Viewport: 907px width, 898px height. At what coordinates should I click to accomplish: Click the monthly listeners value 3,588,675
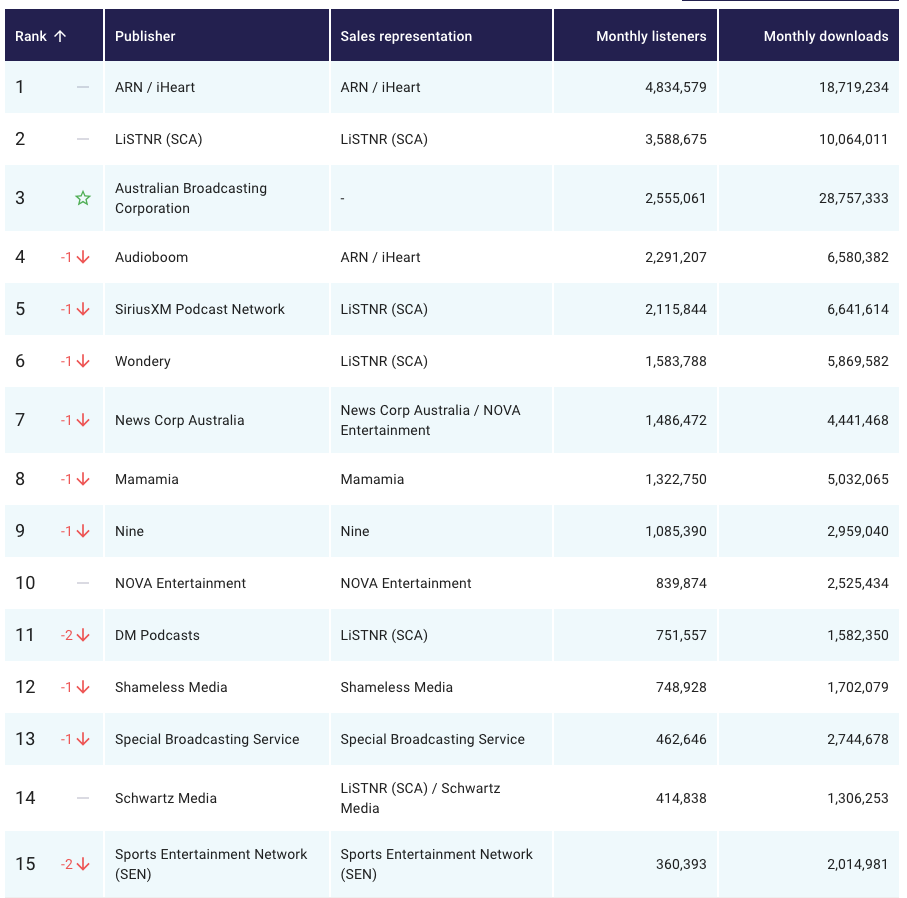676,139
